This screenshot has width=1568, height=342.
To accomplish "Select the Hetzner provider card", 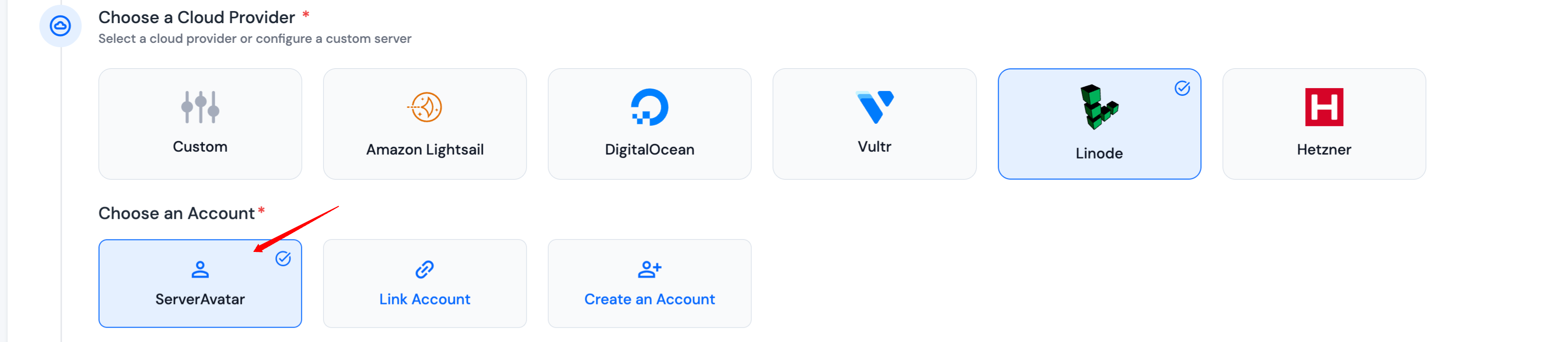I will 1324,149.
